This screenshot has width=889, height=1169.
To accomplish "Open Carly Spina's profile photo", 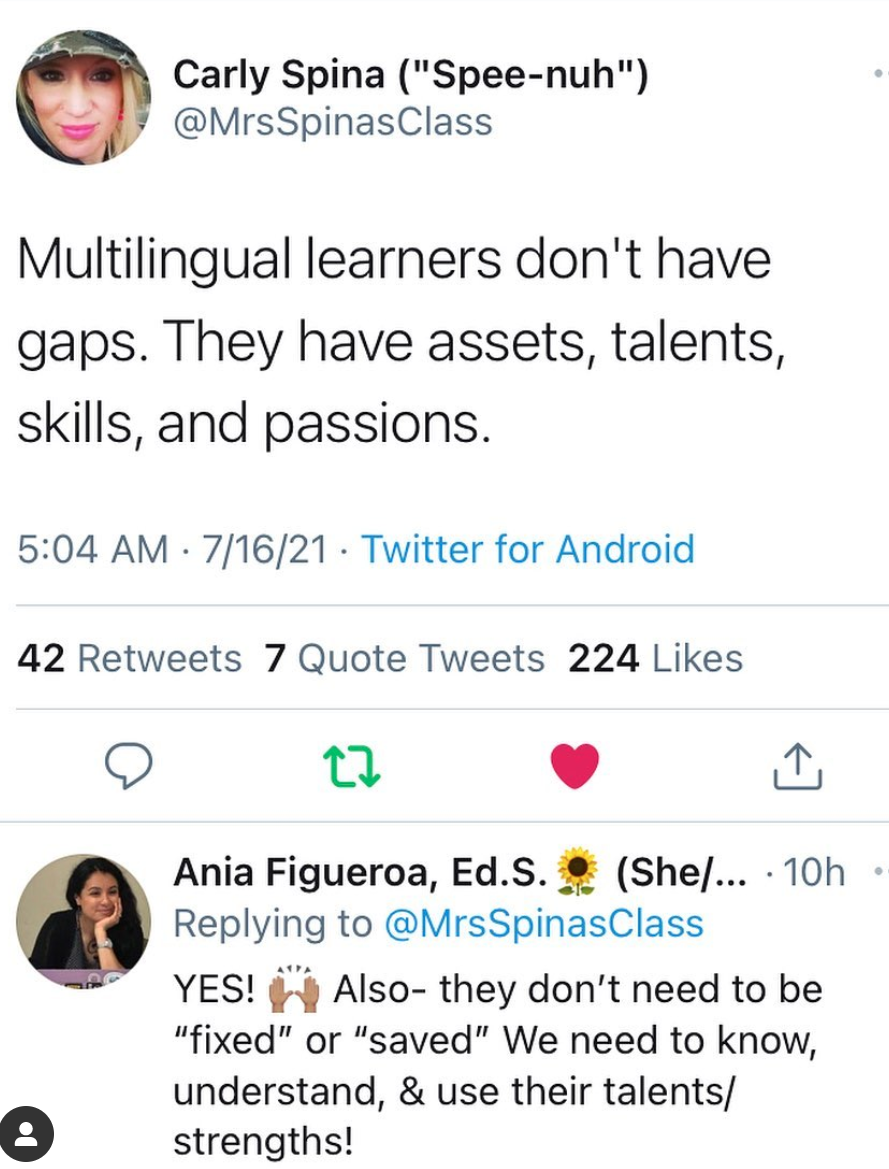I will click(x=84, y=97).
